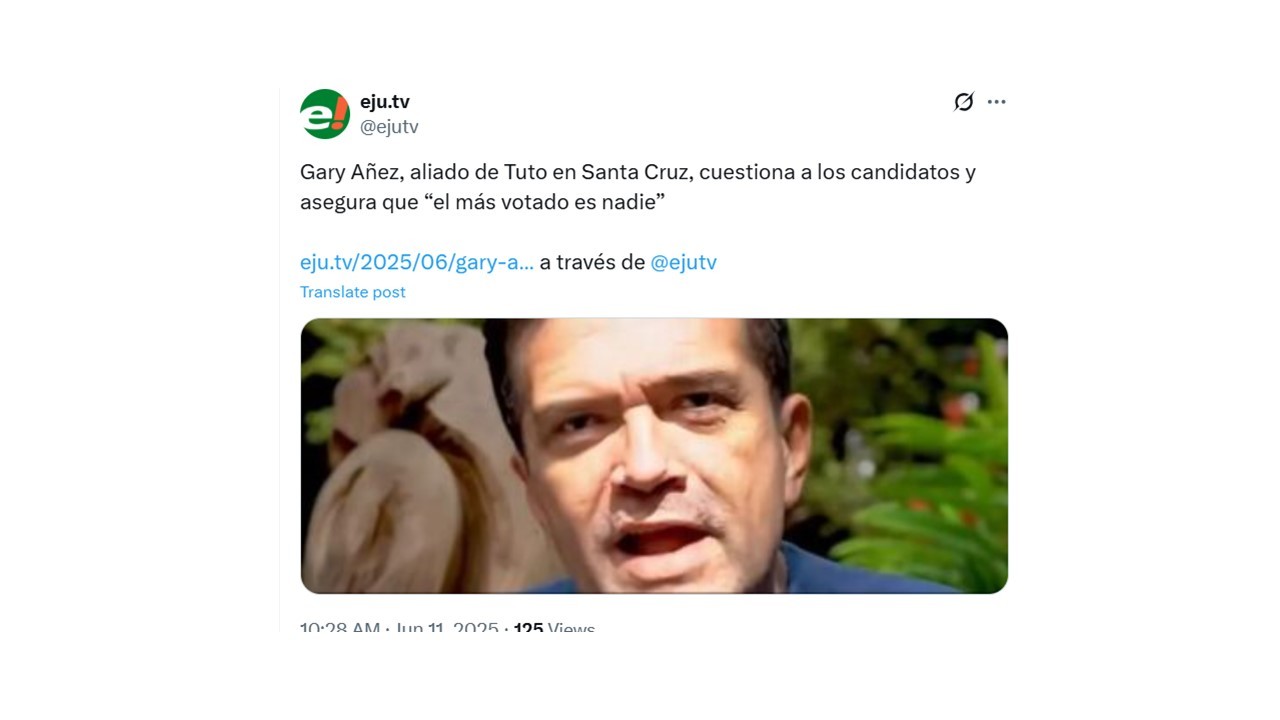1280x720 pixels.
Task: Select the Jun 11, 2025 date
Action: [x=447, y=628]
